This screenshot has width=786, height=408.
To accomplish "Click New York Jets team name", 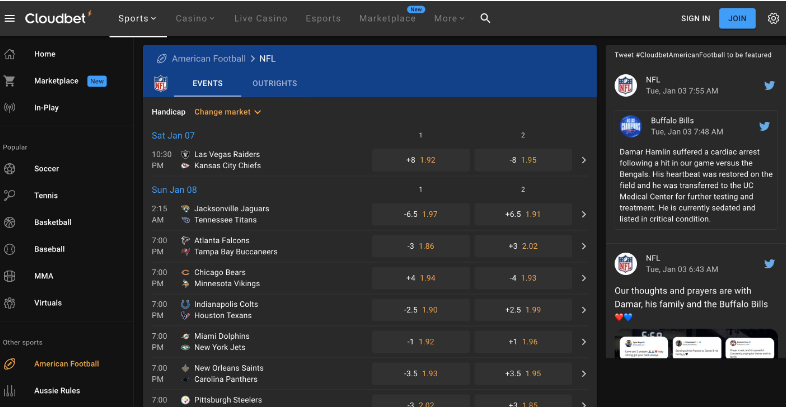I will point(220,347).
